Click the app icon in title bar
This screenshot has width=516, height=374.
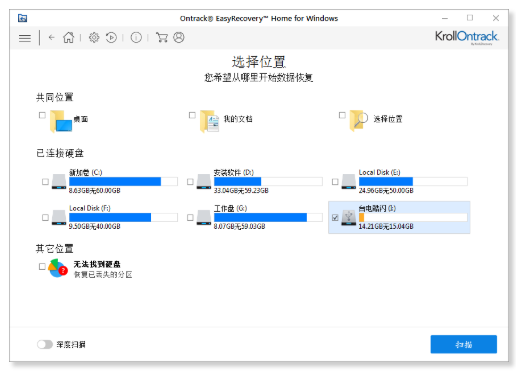[22, 18]
